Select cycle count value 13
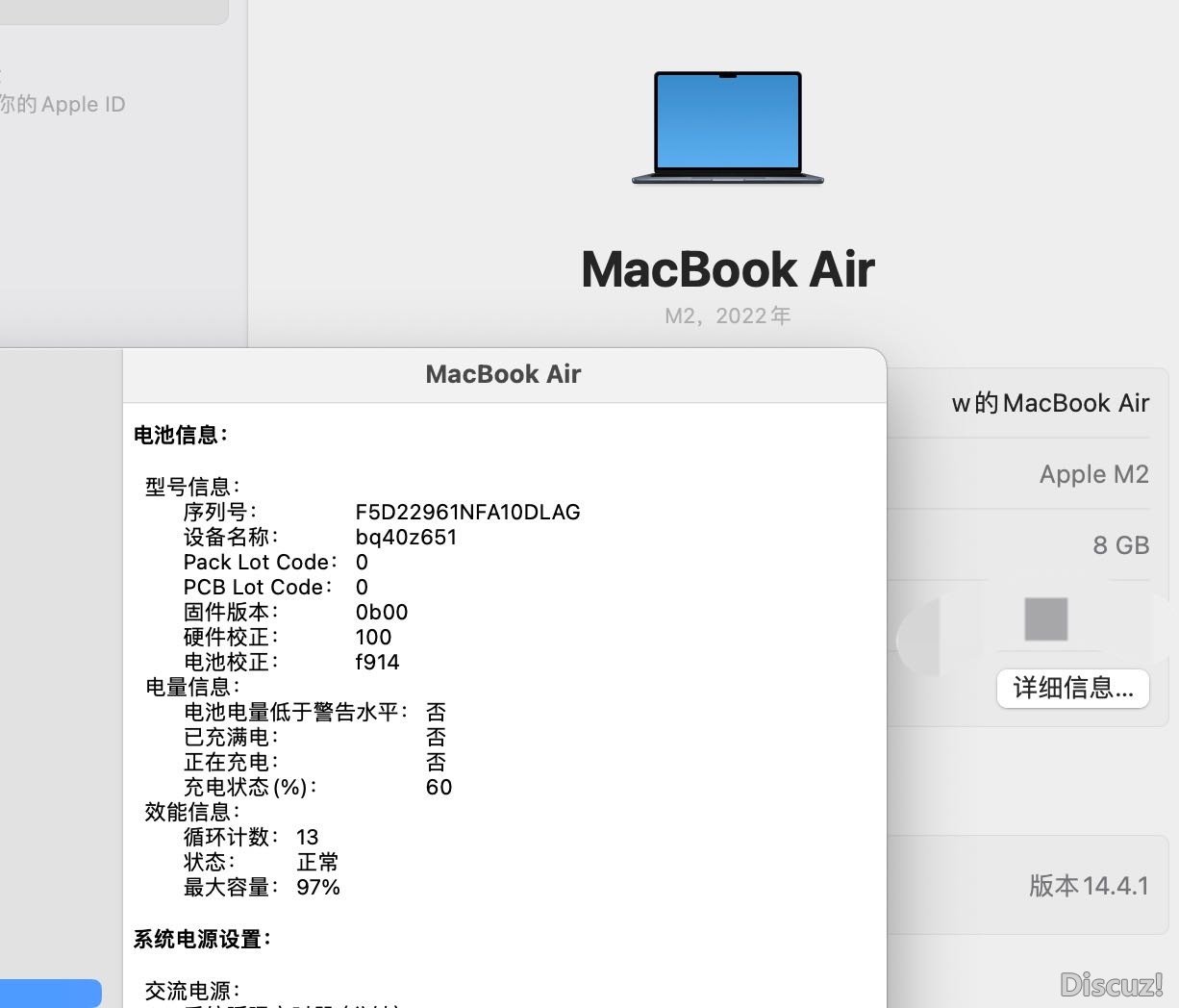 pos(308,837)
